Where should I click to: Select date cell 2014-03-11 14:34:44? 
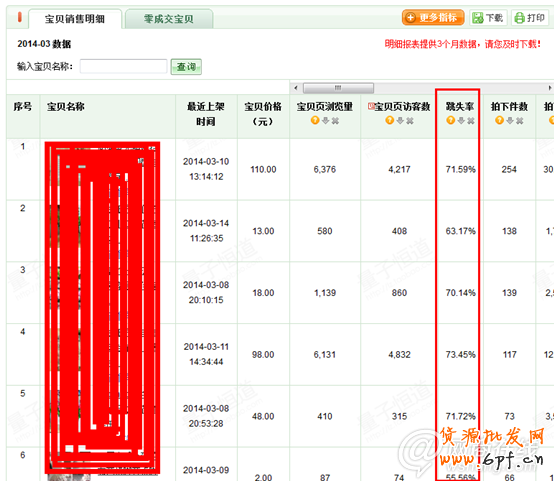(x=206, y=354)
